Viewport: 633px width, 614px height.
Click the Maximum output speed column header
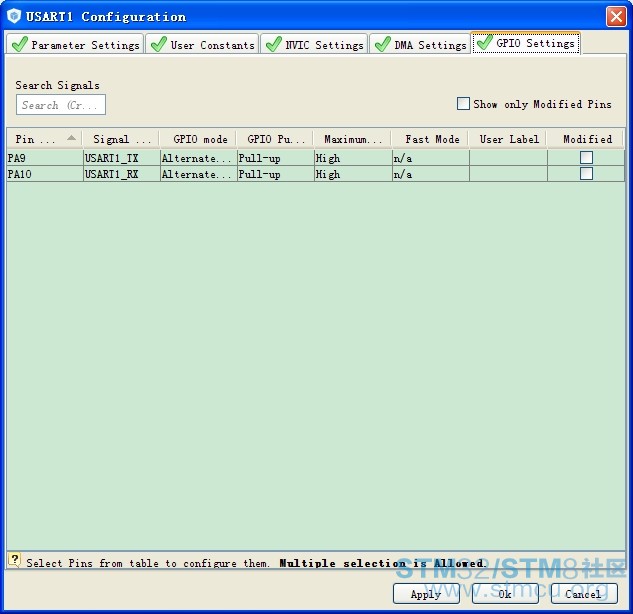click(352, 139)
